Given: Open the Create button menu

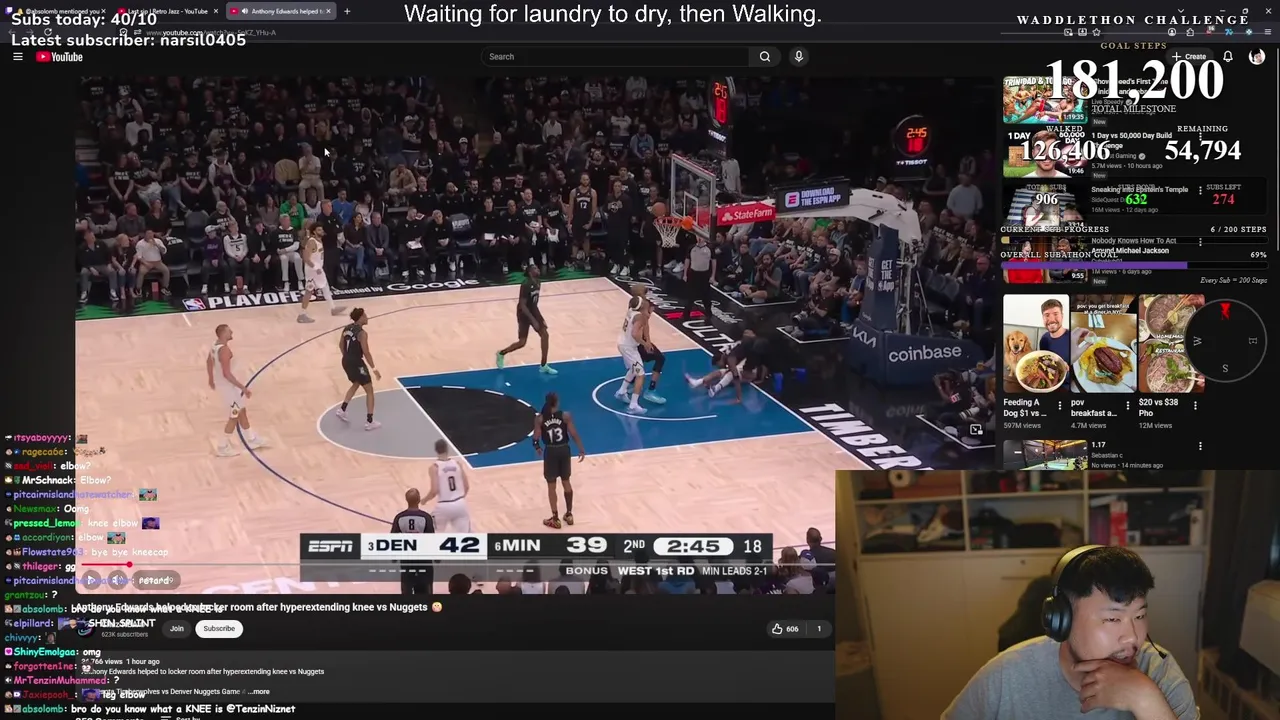Looking at the screenshot, I should click(x=1190, y=57).
